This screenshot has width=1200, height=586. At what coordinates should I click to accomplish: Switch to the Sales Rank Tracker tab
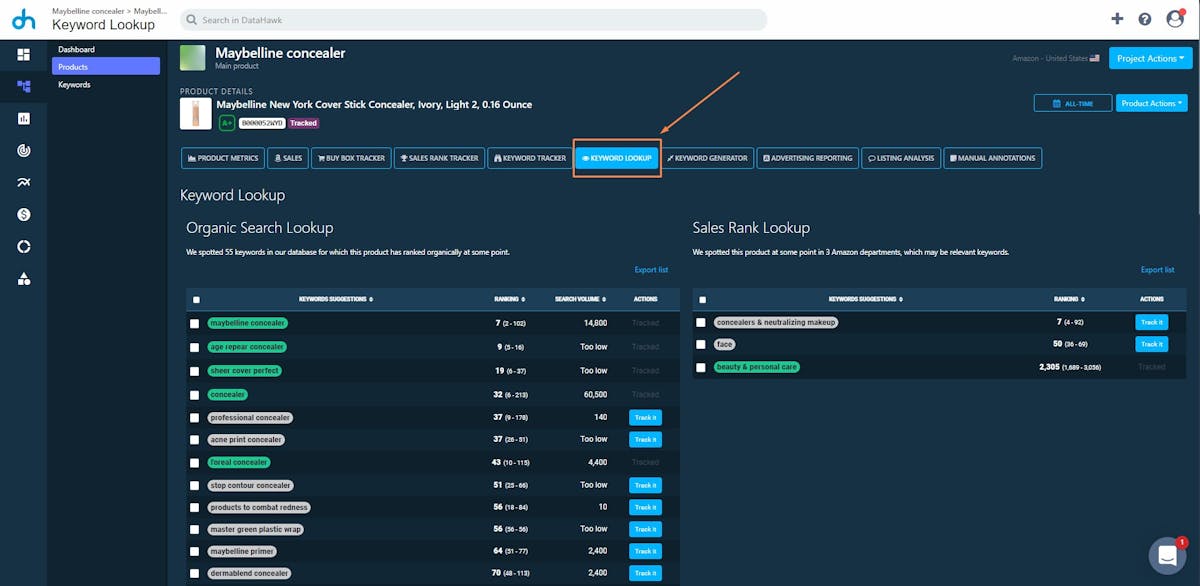click(x=438, y=158)
